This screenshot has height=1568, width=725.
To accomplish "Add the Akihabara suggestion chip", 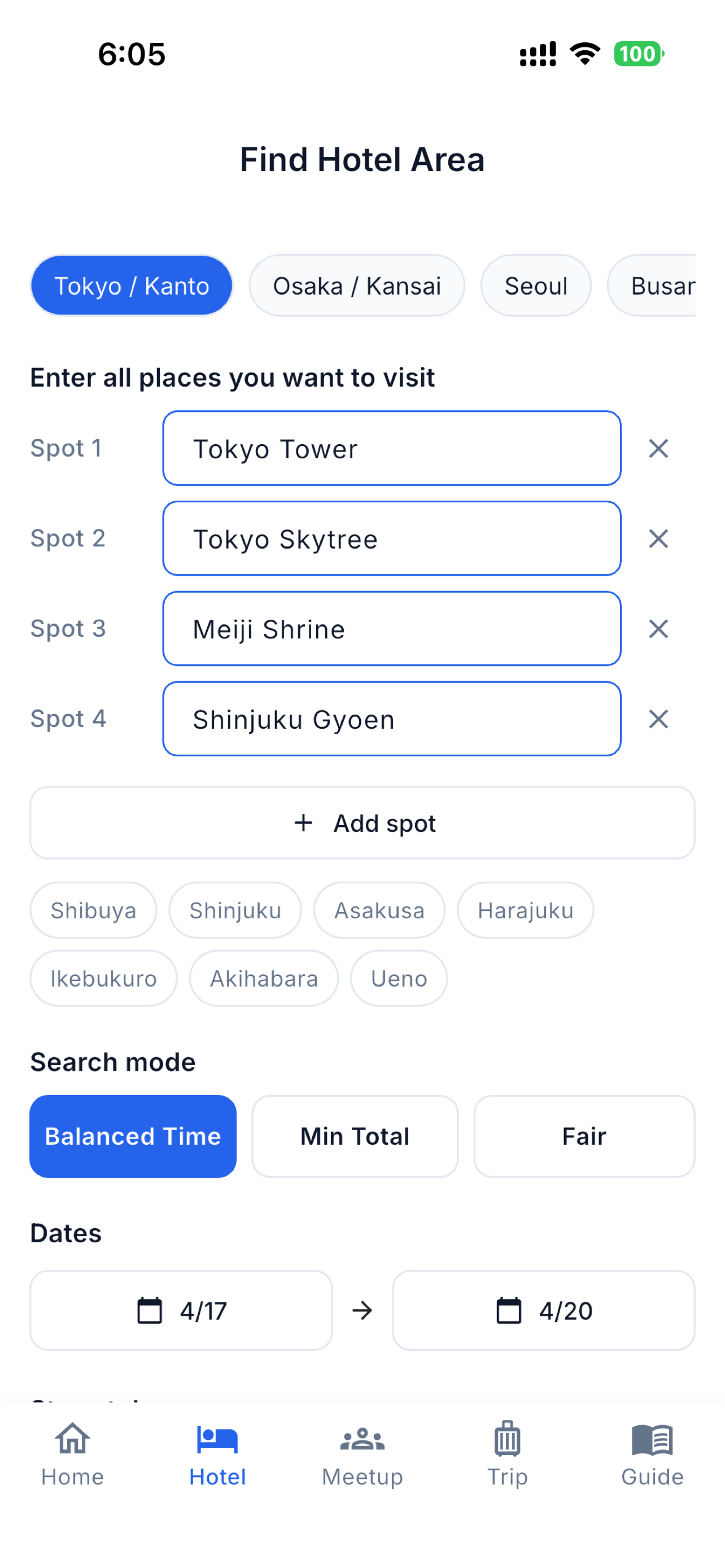I will coord(264,978).
